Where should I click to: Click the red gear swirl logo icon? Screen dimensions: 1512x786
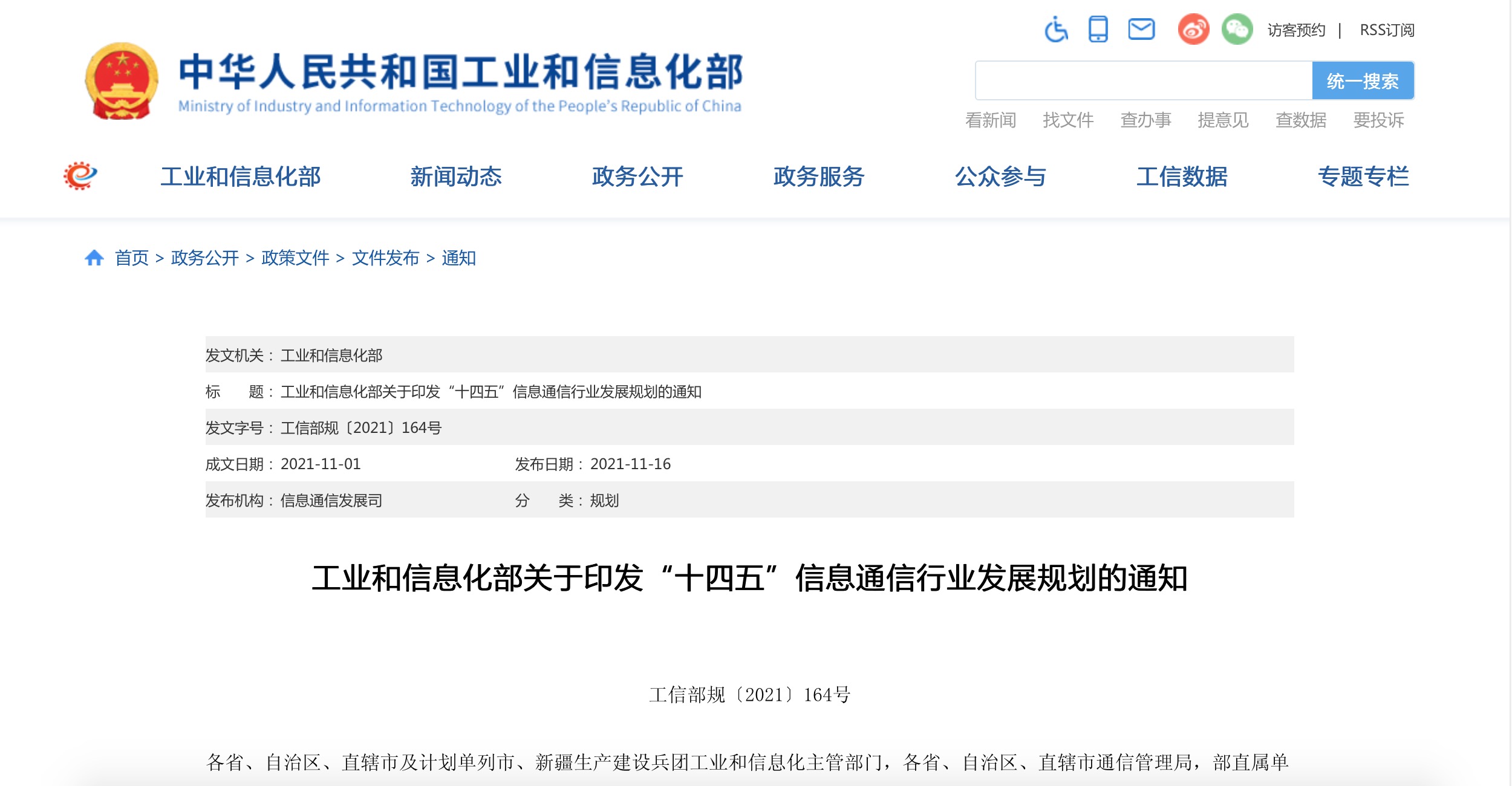(80, 176)
